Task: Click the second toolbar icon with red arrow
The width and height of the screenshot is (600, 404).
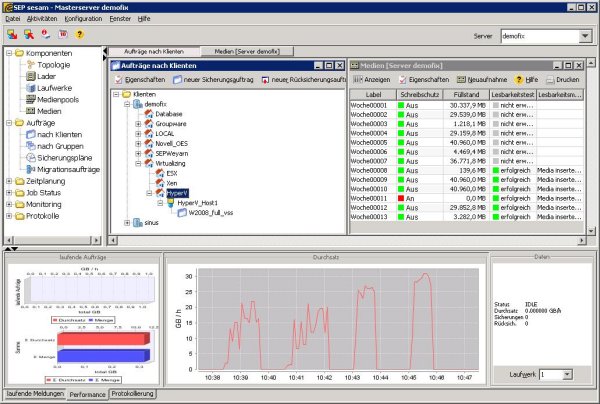Action: coord(29,34)
